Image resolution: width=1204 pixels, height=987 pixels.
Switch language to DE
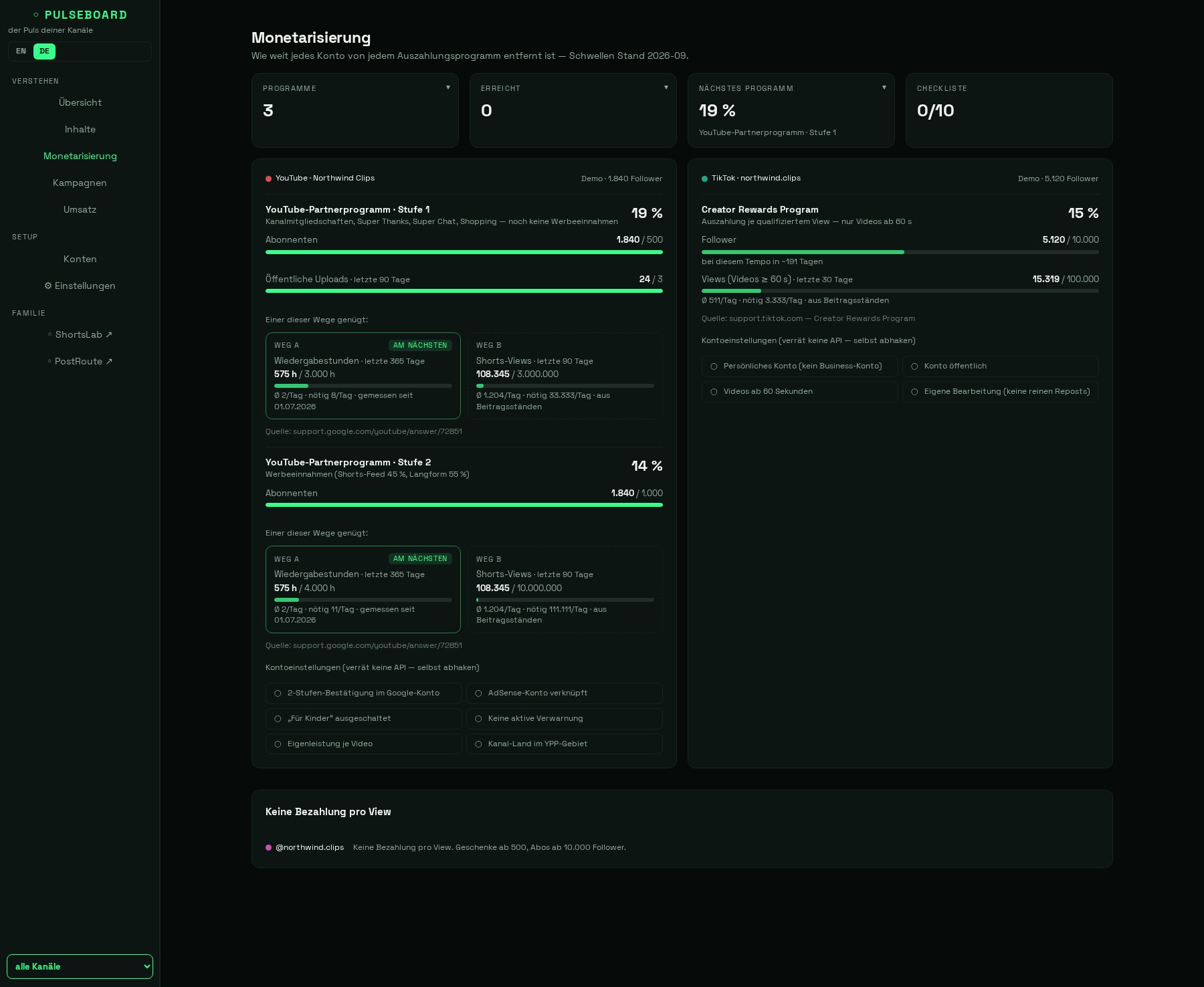click(44, 51)
